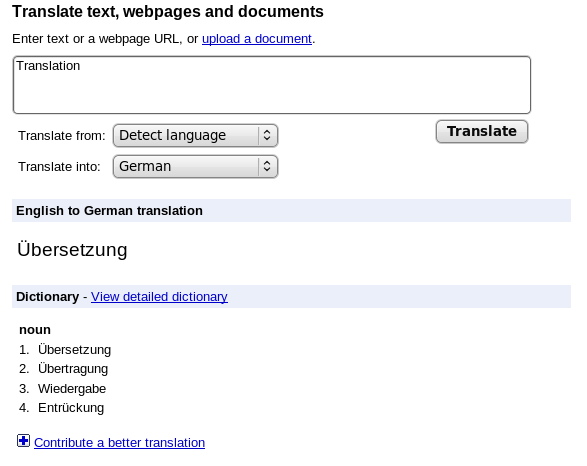
Task: Click dictionary entry Entrückung
Action: coord(71,408)
